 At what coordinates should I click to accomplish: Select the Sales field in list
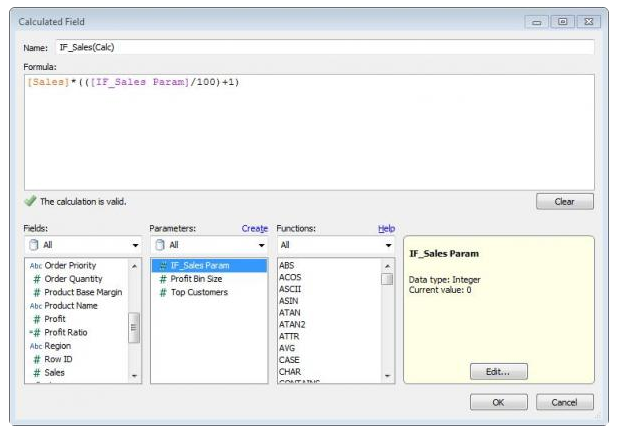pos(57,372)
